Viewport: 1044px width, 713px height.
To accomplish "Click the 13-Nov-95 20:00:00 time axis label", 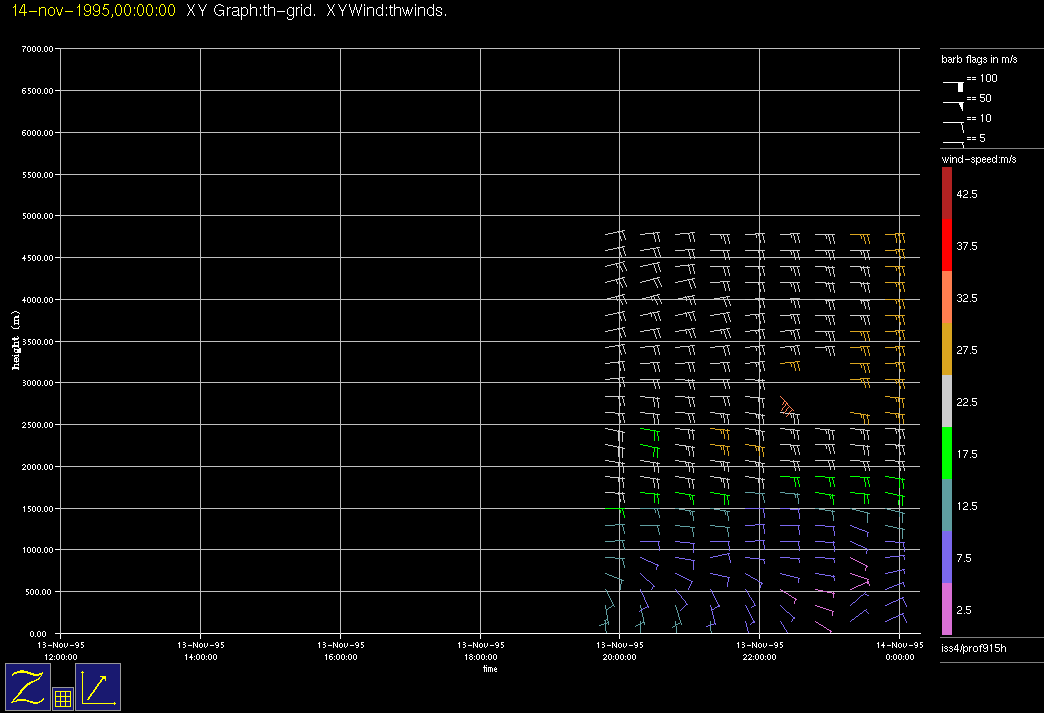I will [619, 651].
